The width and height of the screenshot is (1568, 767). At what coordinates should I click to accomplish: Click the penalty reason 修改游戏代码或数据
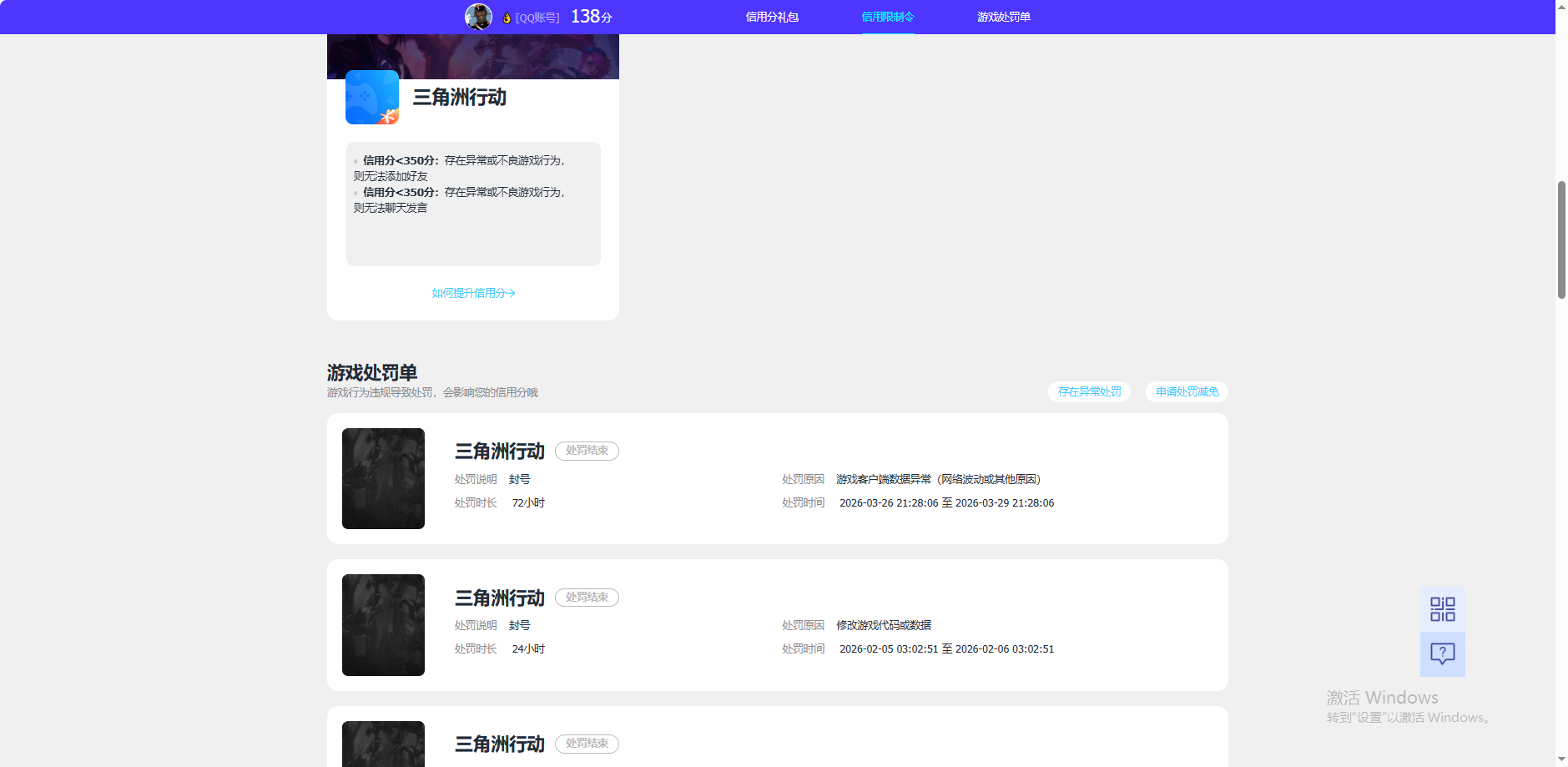pos(884,625)
